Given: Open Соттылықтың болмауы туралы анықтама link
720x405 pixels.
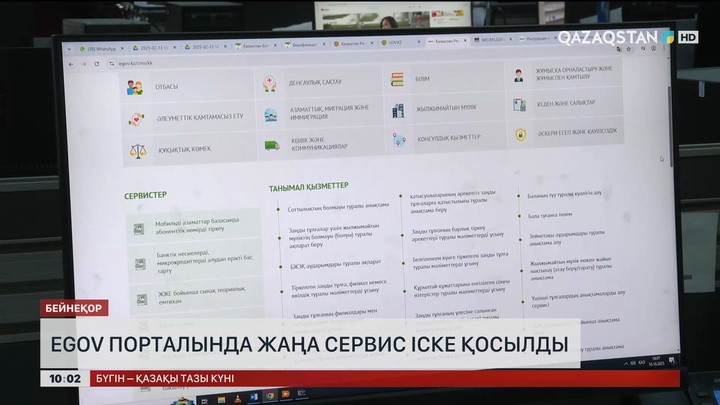Looking at the screenshot, I should 338,207.
